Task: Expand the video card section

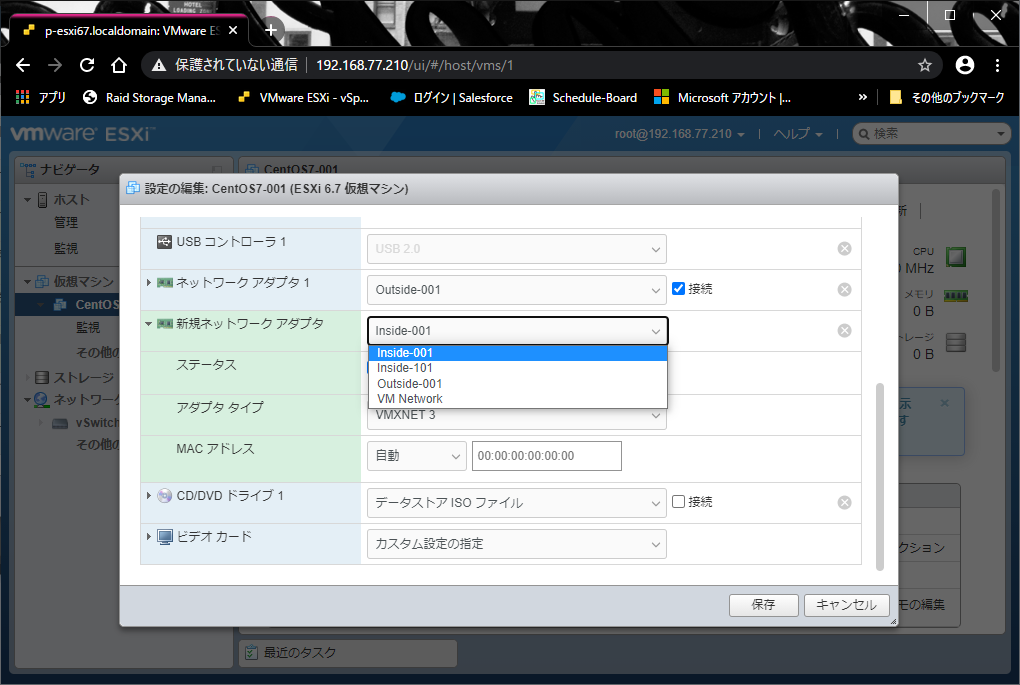Action: [148, 537]
